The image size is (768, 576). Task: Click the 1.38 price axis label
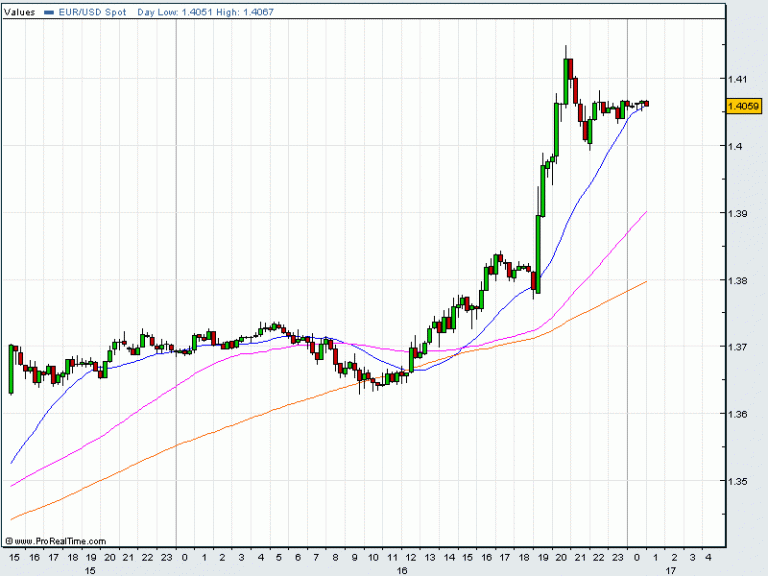coord(738,280)
